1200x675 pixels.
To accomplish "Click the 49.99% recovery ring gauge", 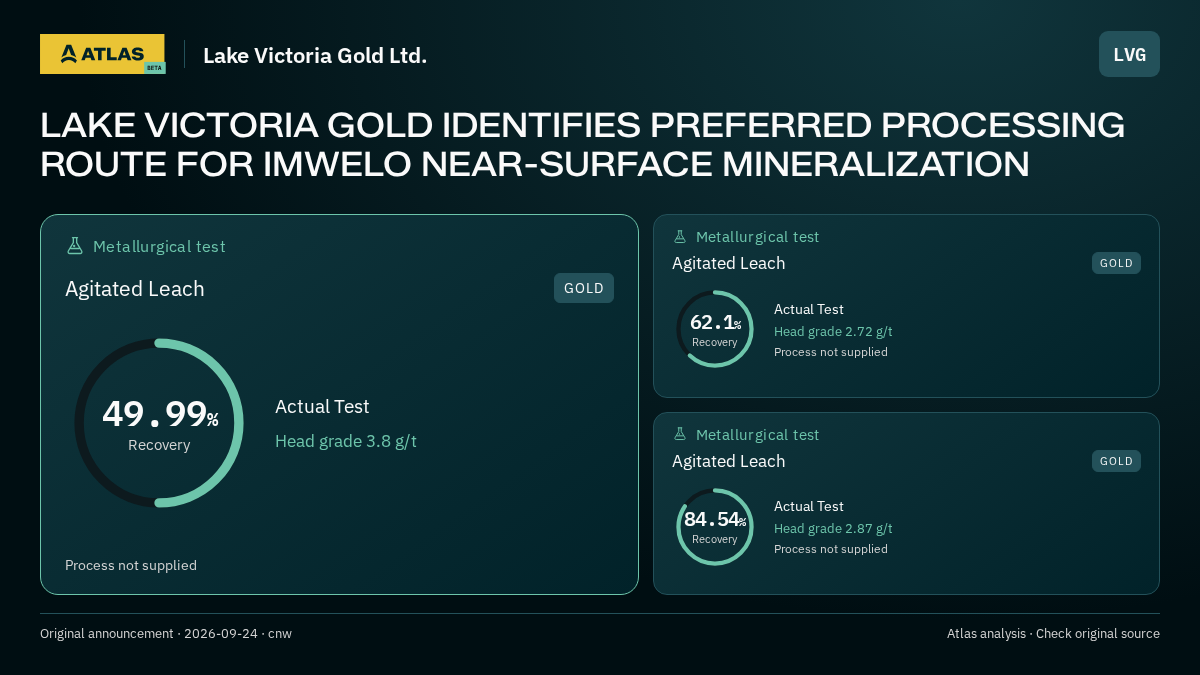I will (x=159, y=423).
